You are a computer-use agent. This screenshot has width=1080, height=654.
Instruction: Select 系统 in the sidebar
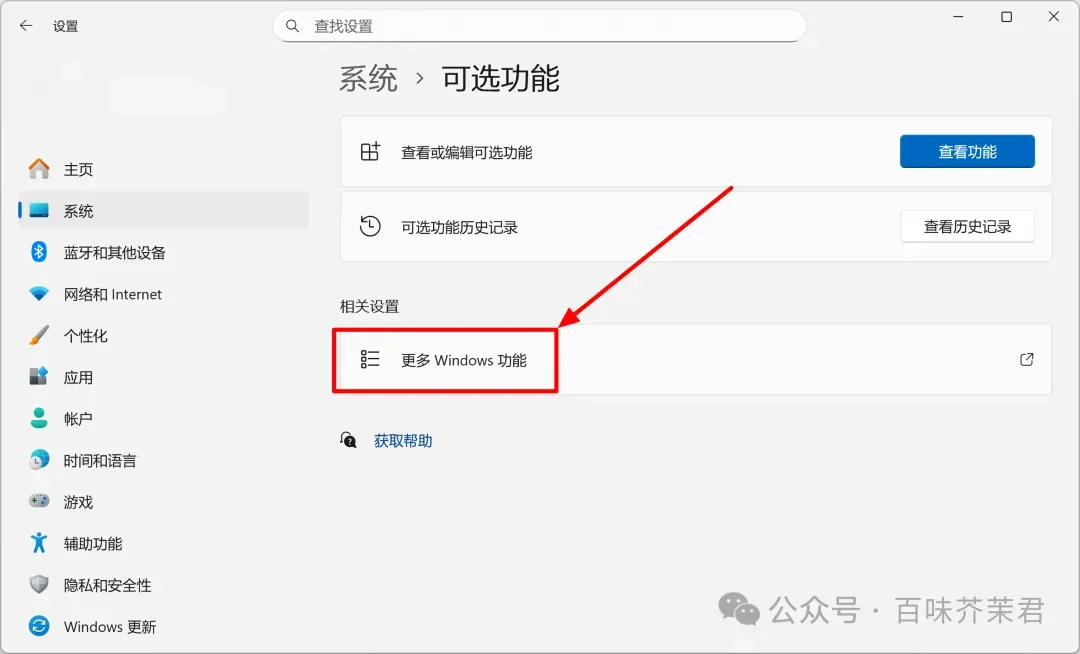pos(163,211)
